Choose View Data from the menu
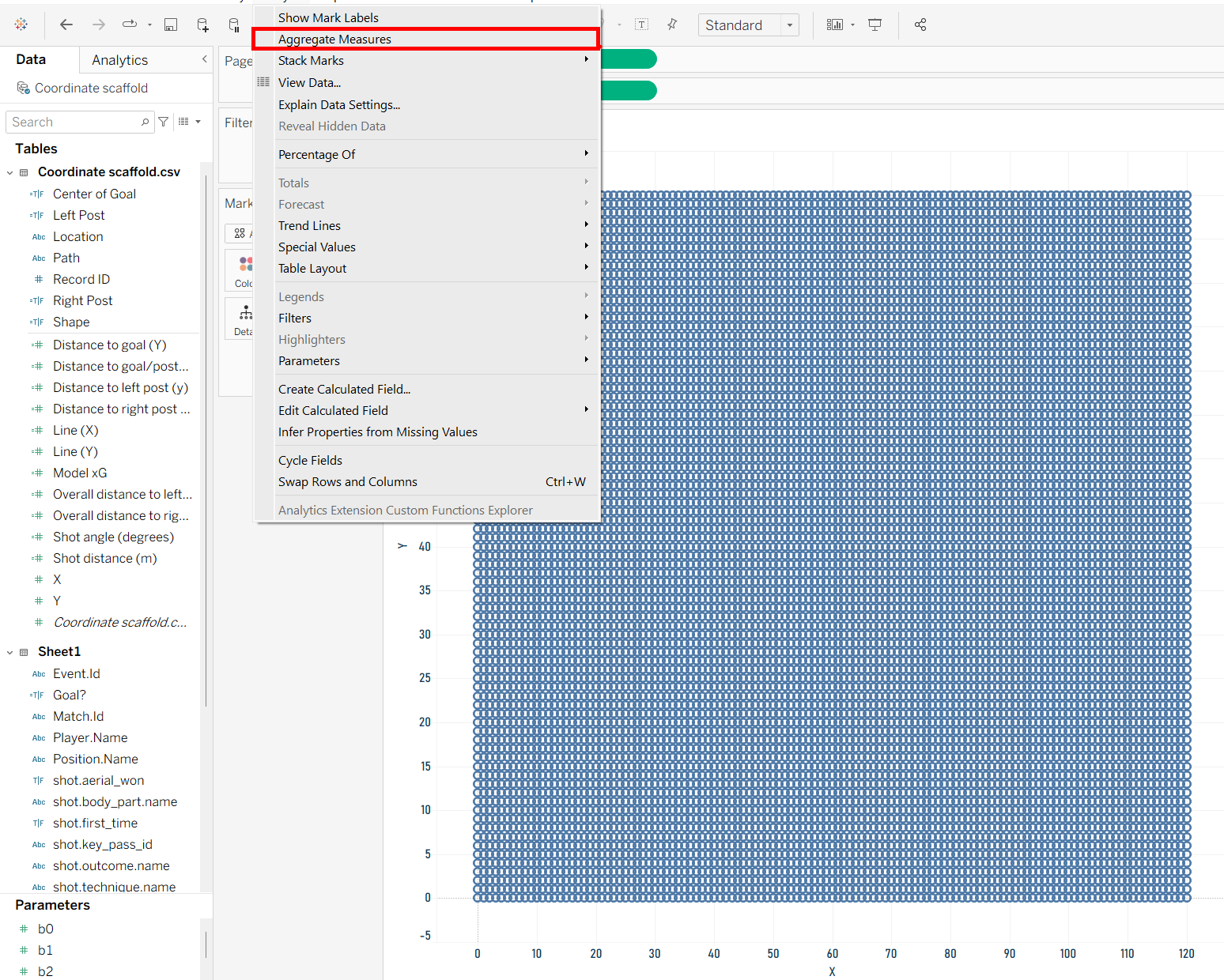Image resolution: width=1224 pixels, height=980 pixels. click(309, 82)
